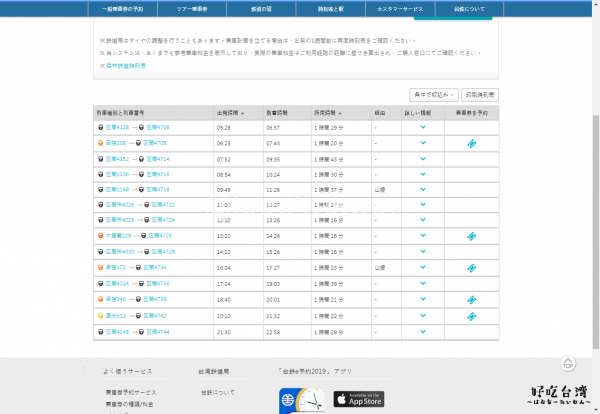Open the カスタマーサービス menu item

(x=403, y=9)
